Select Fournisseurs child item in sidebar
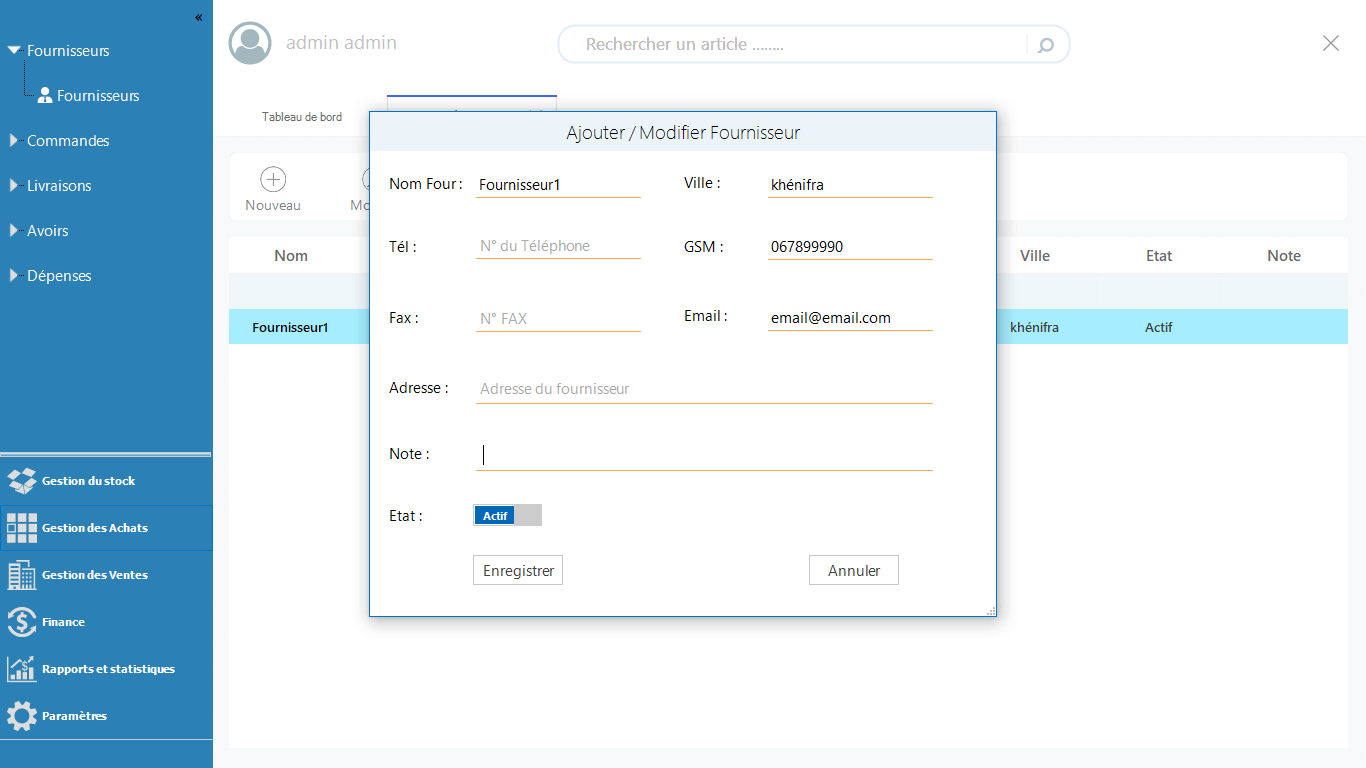Viewport: 1366px width, 768px height. [97, 96]
